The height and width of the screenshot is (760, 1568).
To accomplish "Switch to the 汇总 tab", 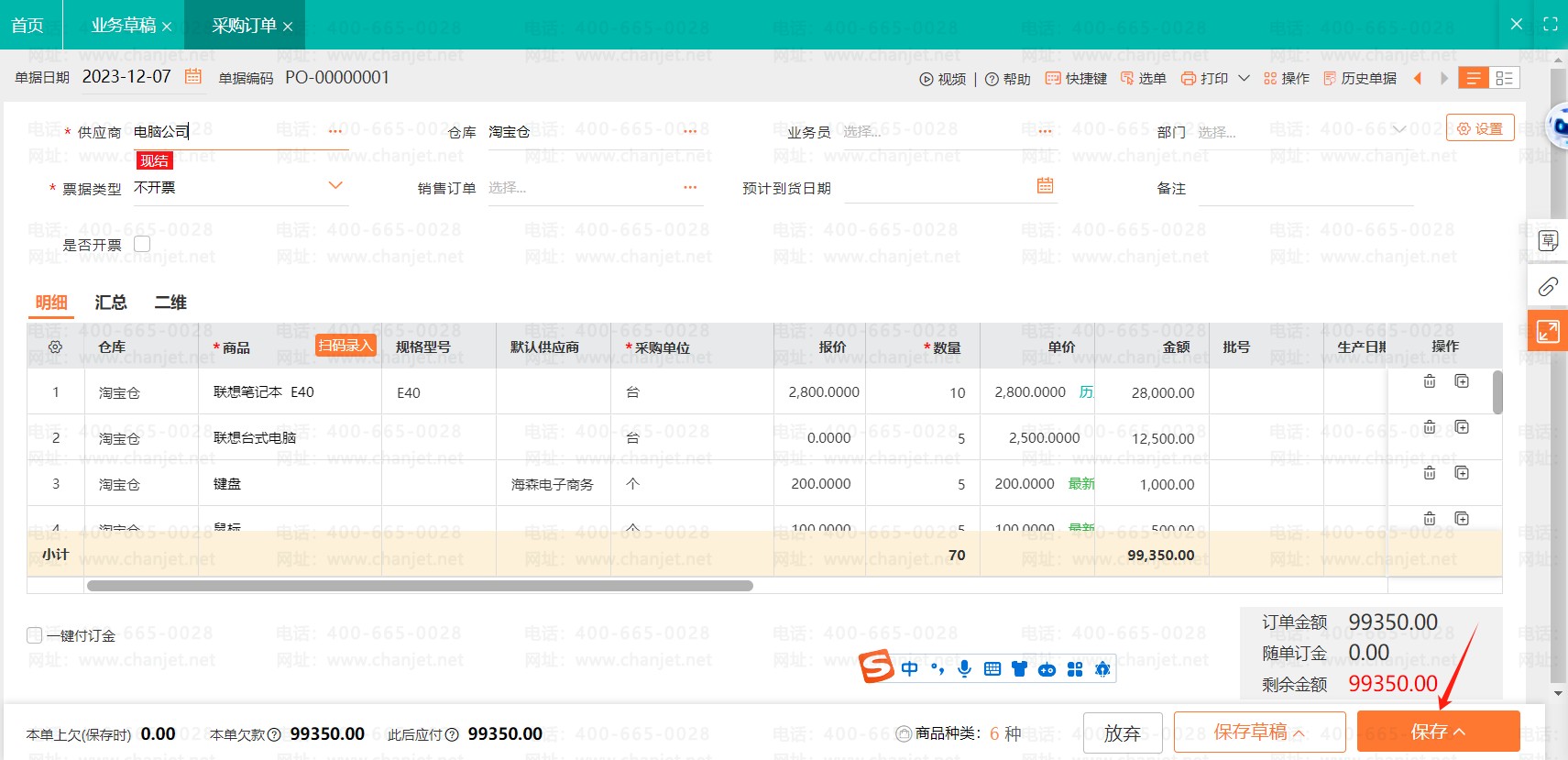I will (x=111, y=303).
